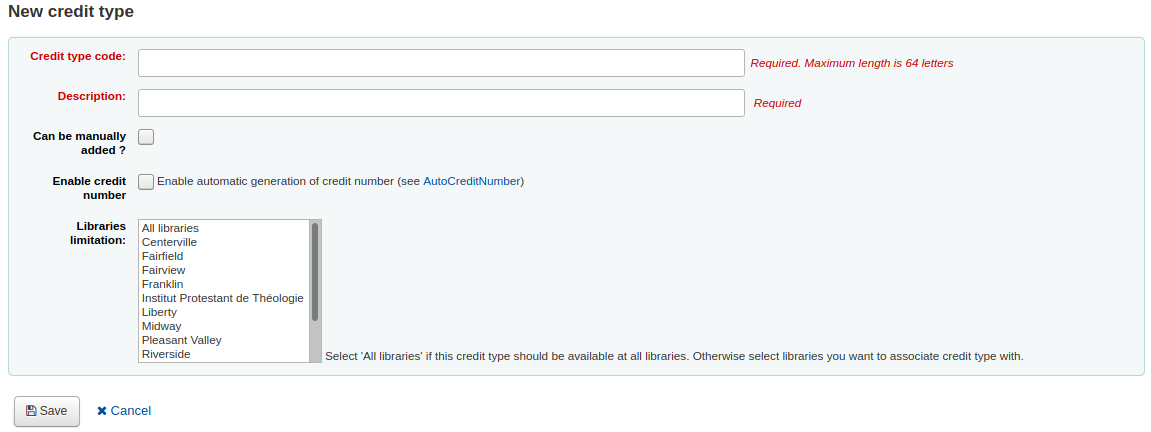Select Riverside library option
Viewport: 1151px width, 432px height.
pos(166,354)
